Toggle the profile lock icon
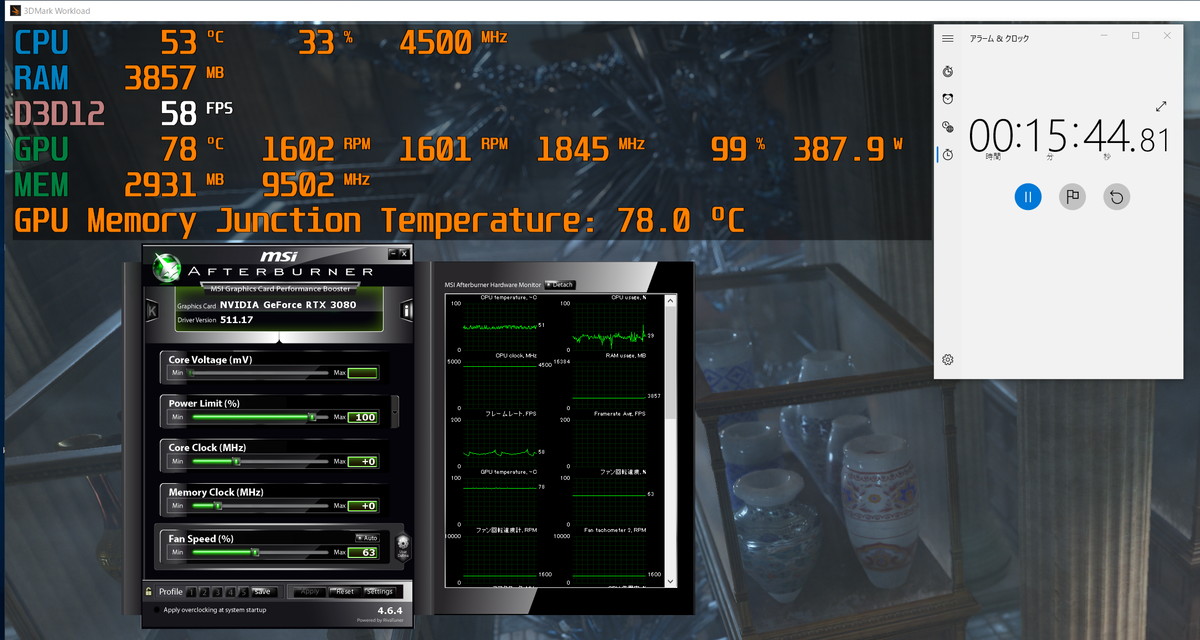The image size is (1200, 640). [149, 591]
